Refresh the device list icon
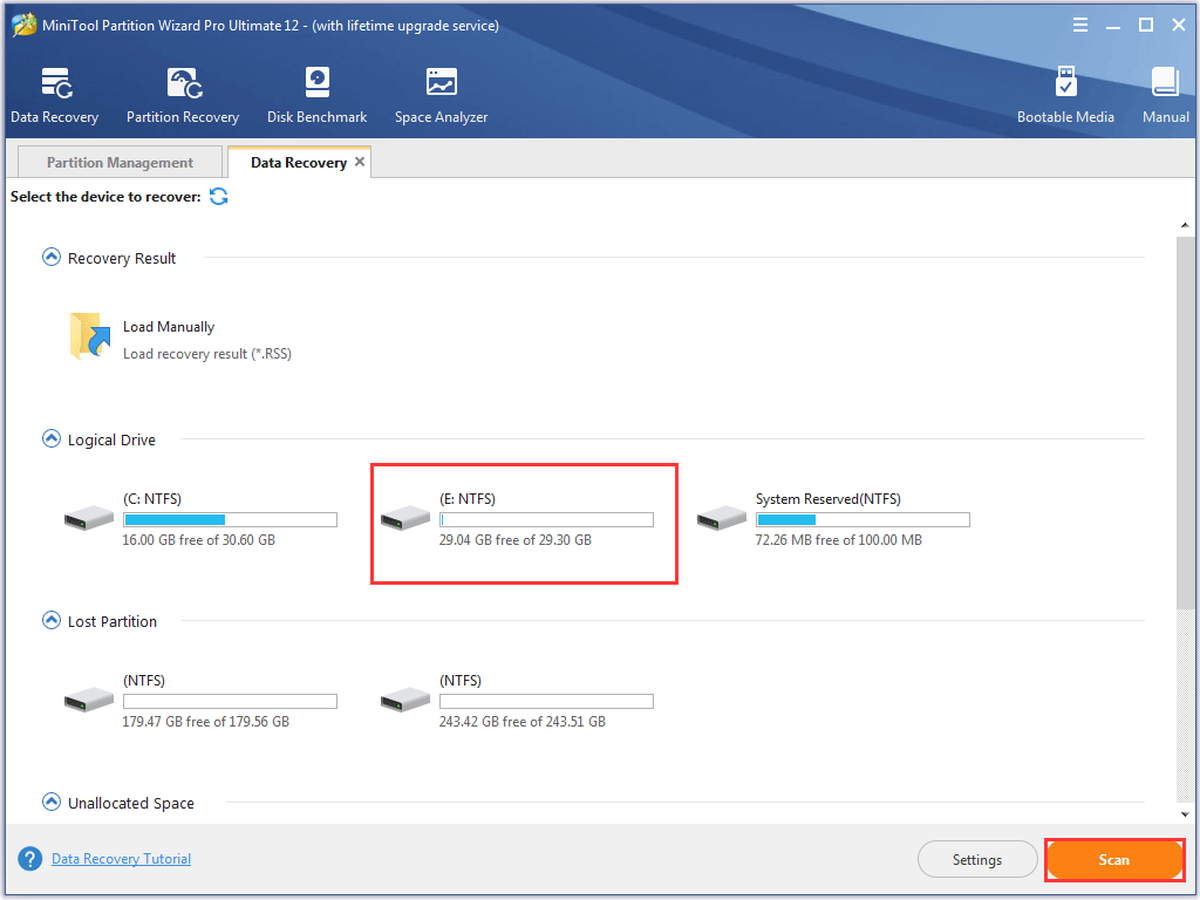The height and width of the screenshot is (900, 1200). click(x=218, y=196)
